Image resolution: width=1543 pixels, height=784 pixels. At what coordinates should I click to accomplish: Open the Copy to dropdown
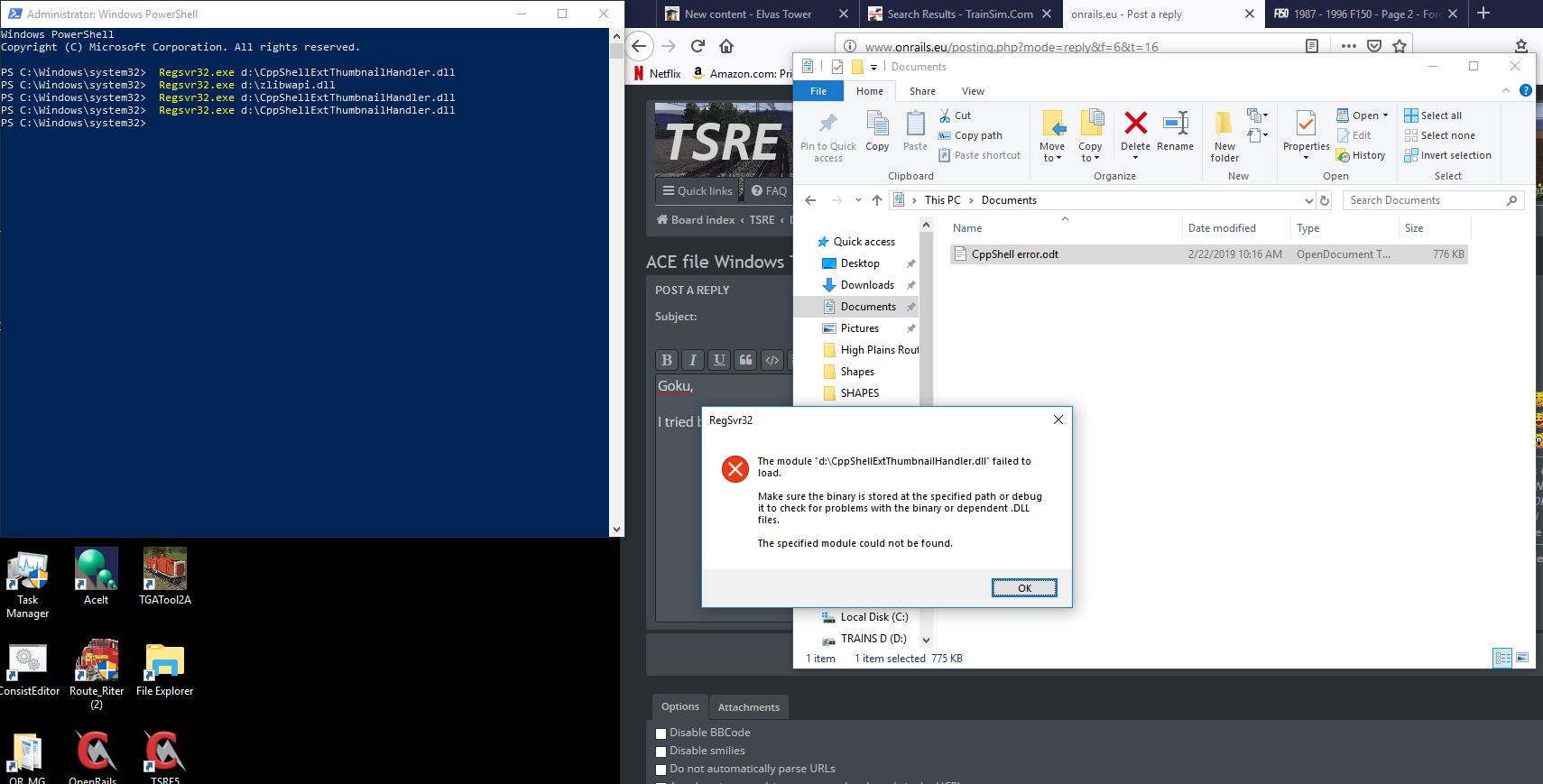[1090, 136]
